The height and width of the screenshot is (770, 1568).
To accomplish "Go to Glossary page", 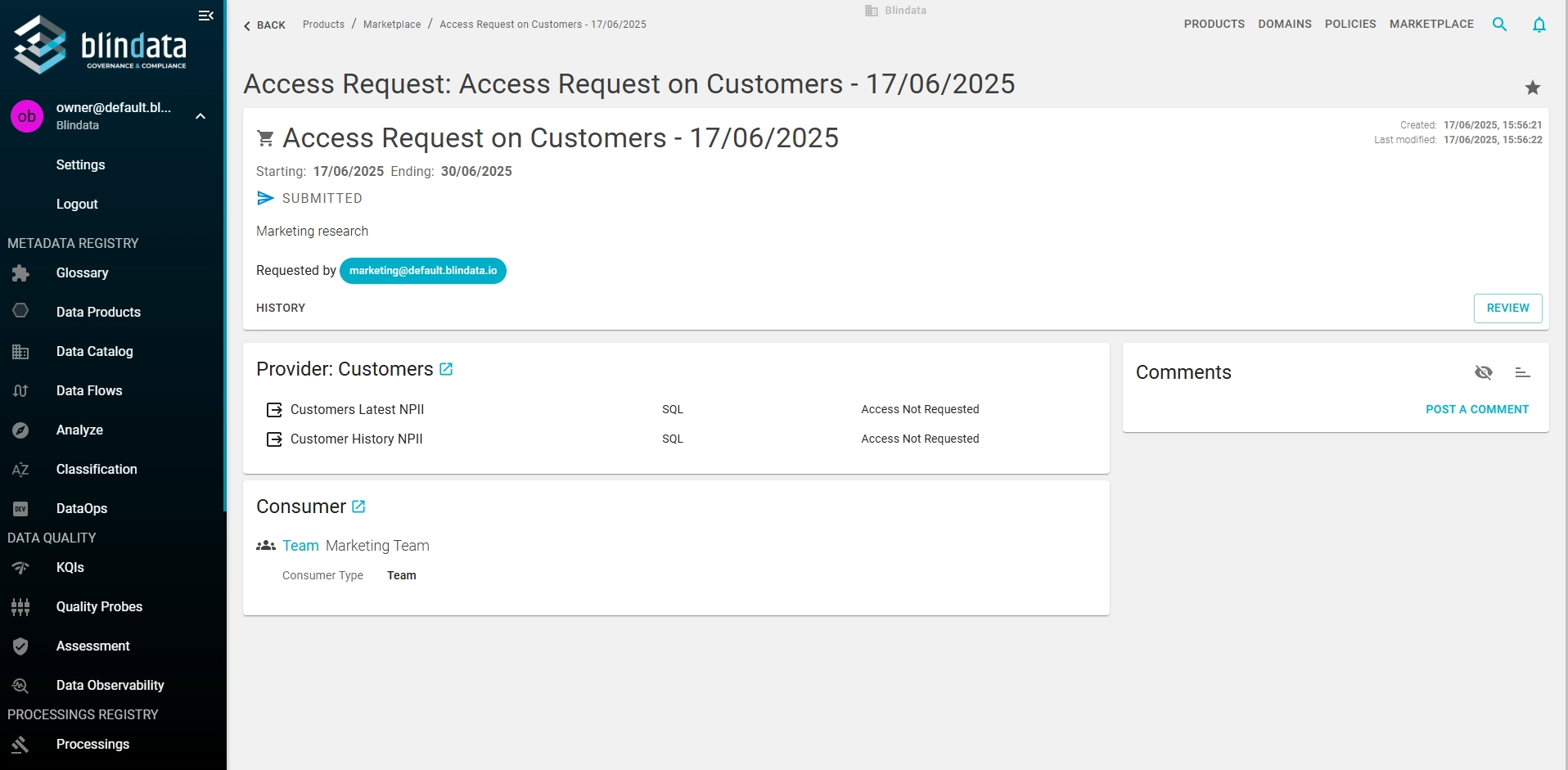I will coord(82,272).
